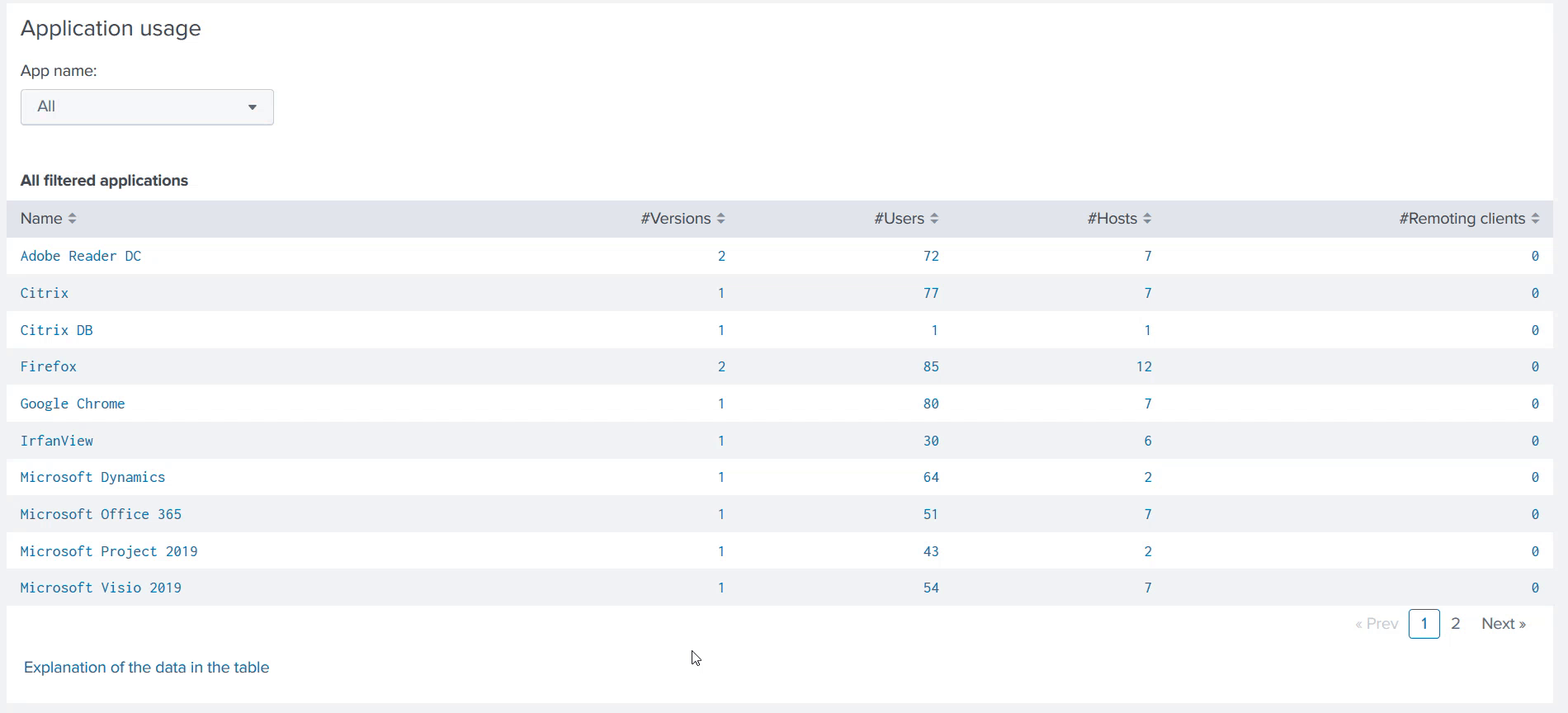Sort by #Remoting clients column header
The width and height of the screenshot is (1568, 713).
1469,219
